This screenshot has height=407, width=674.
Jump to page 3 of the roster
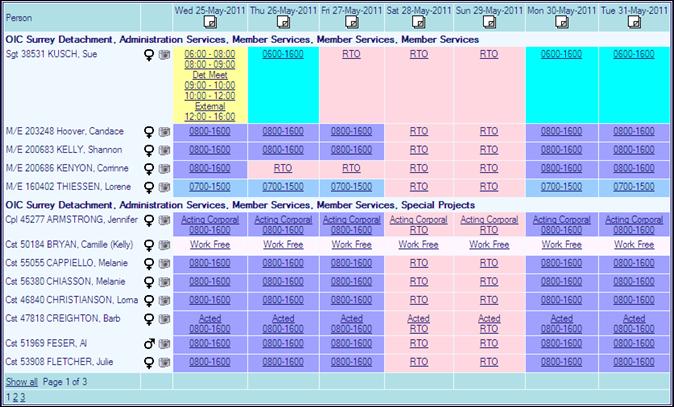tap(23, 397)
